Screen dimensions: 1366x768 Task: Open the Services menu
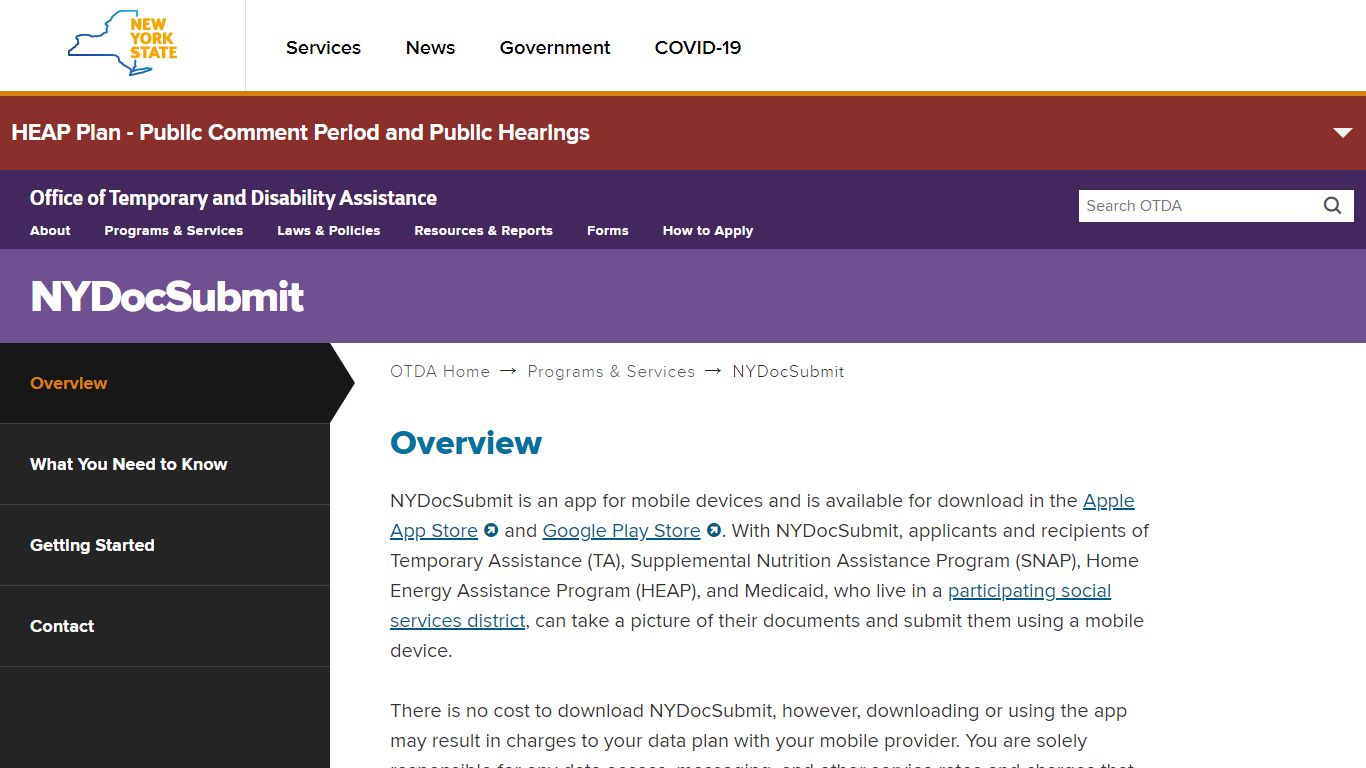[x=323, y=48]
